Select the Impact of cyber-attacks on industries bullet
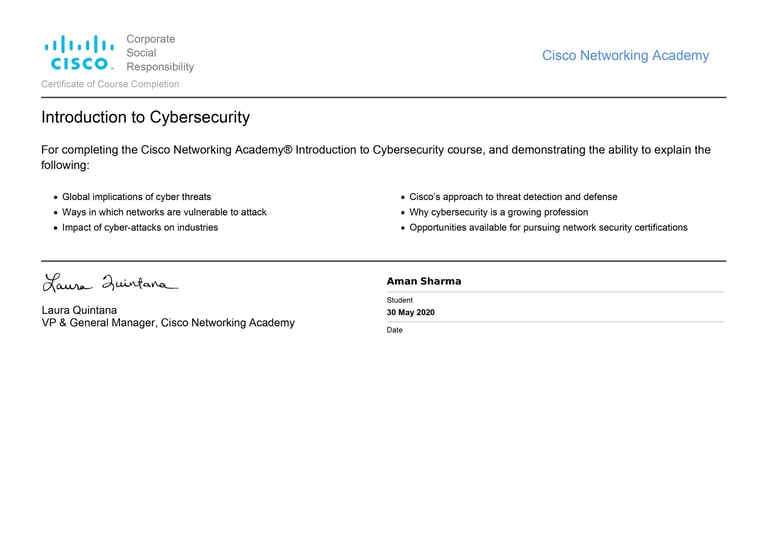The image size is (768, 543). click(140, 227)
